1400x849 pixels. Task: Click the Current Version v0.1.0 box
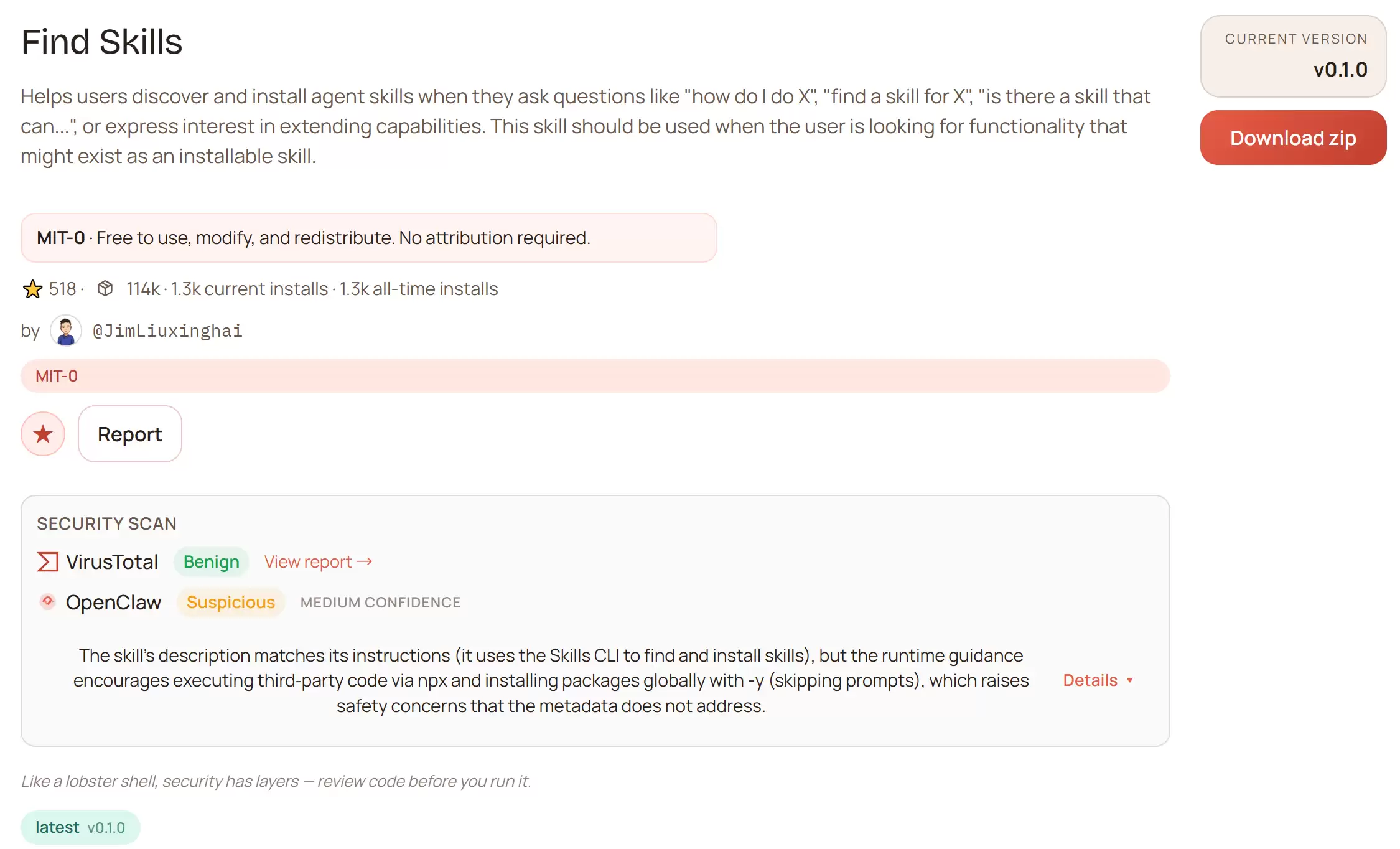pos(1293,56)
